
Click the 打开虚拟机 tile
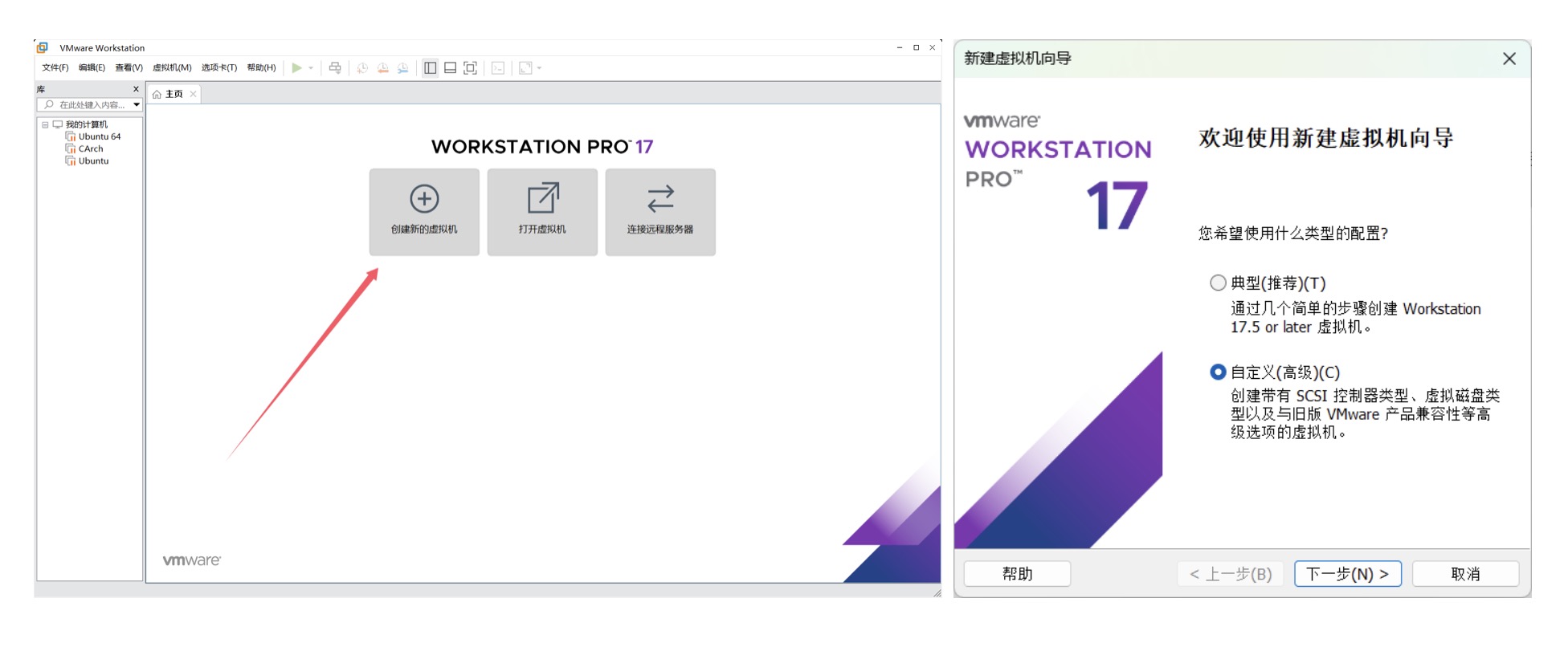pos(542,212)
